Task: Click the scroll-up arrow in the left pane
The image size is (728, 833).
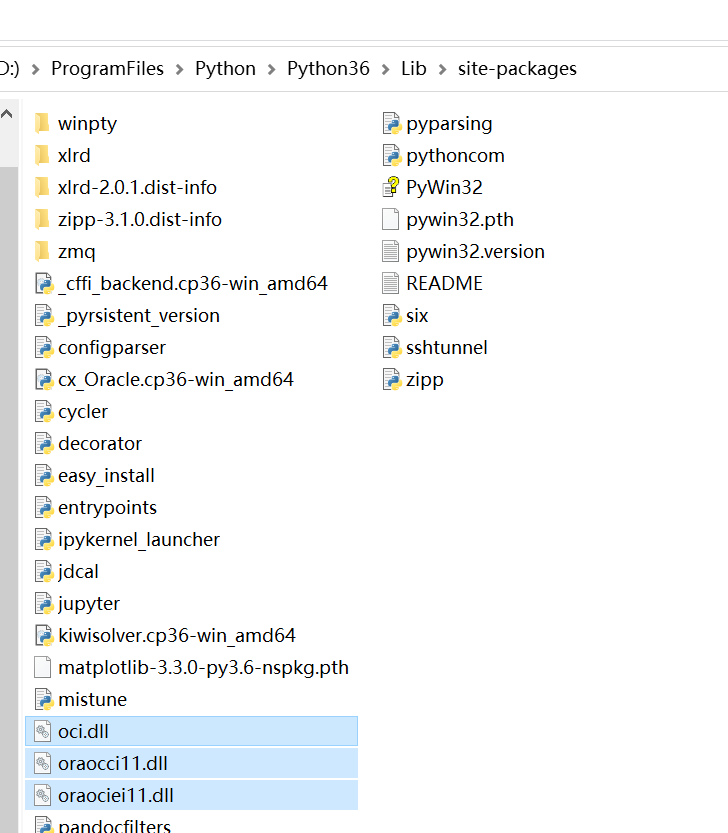Action: click(7, 113)
